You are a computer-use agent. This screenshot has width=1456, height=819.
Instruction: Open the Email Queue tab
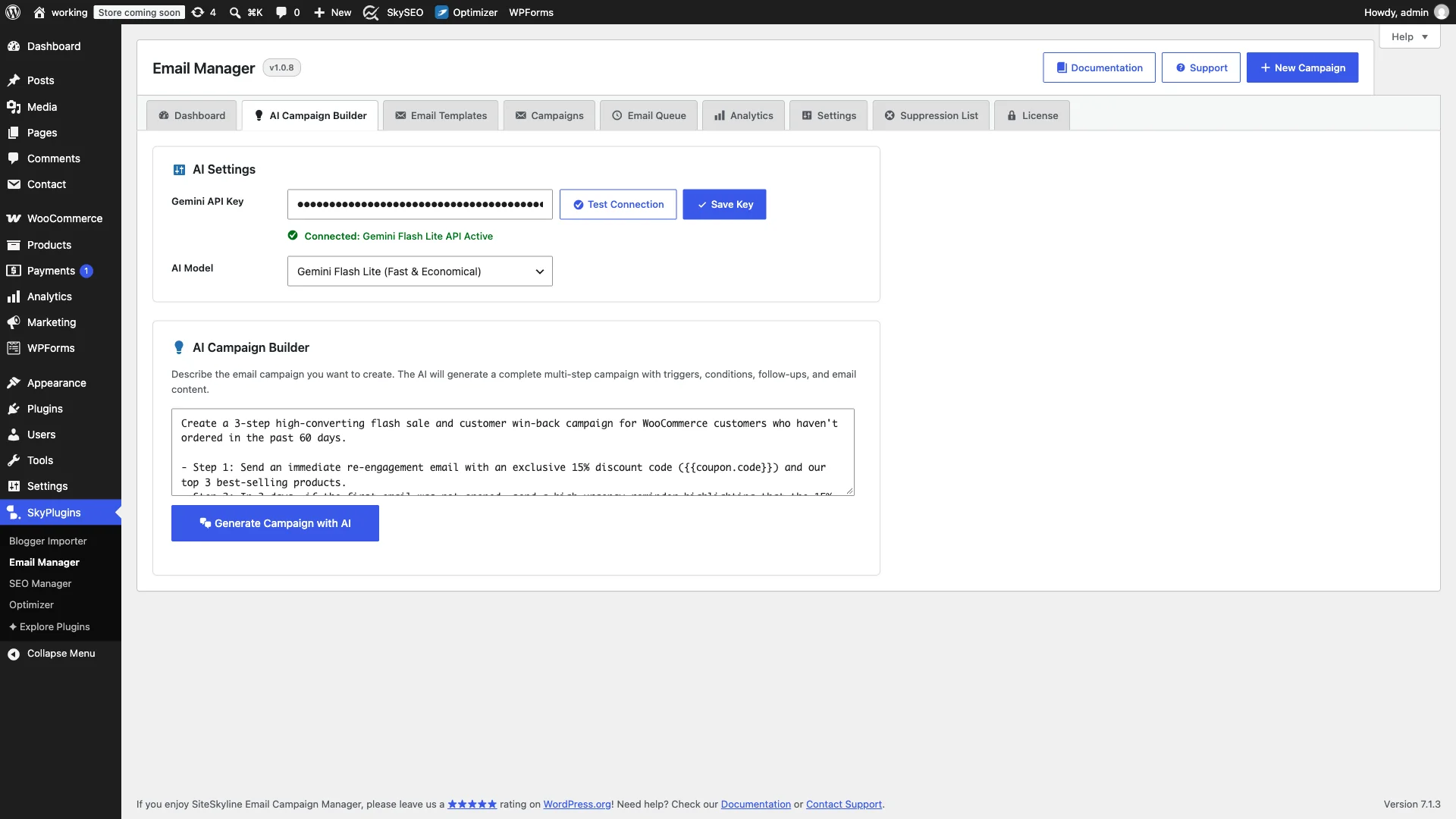648,115
